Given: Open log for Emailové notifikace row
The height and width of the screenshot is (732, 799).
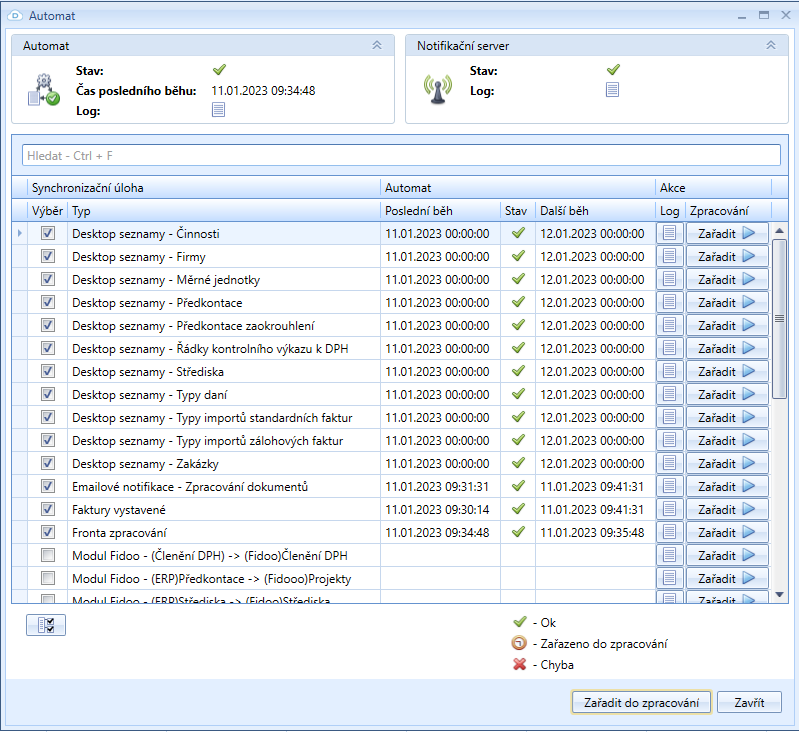Looking at the screenshot, I should (669, 486).
